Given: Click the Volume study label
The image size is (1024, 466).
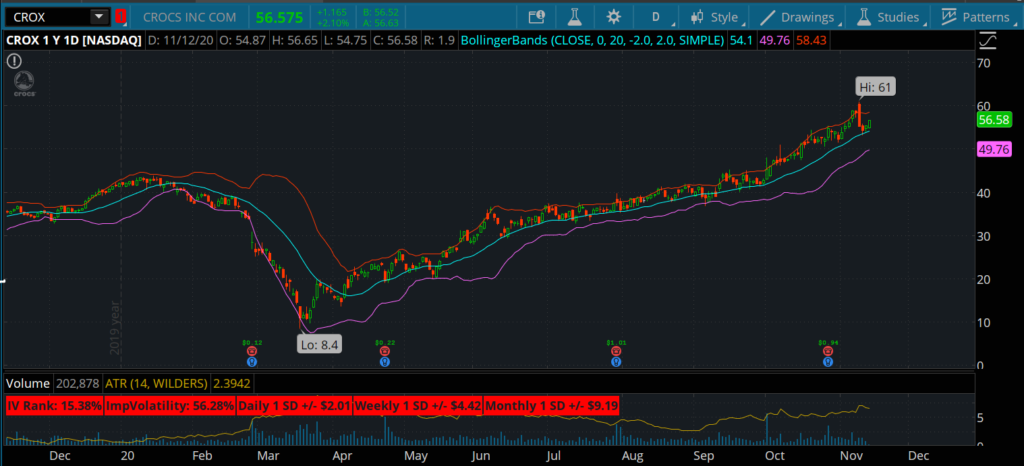Looking at the screenshot, I should [x=28, y=384].
